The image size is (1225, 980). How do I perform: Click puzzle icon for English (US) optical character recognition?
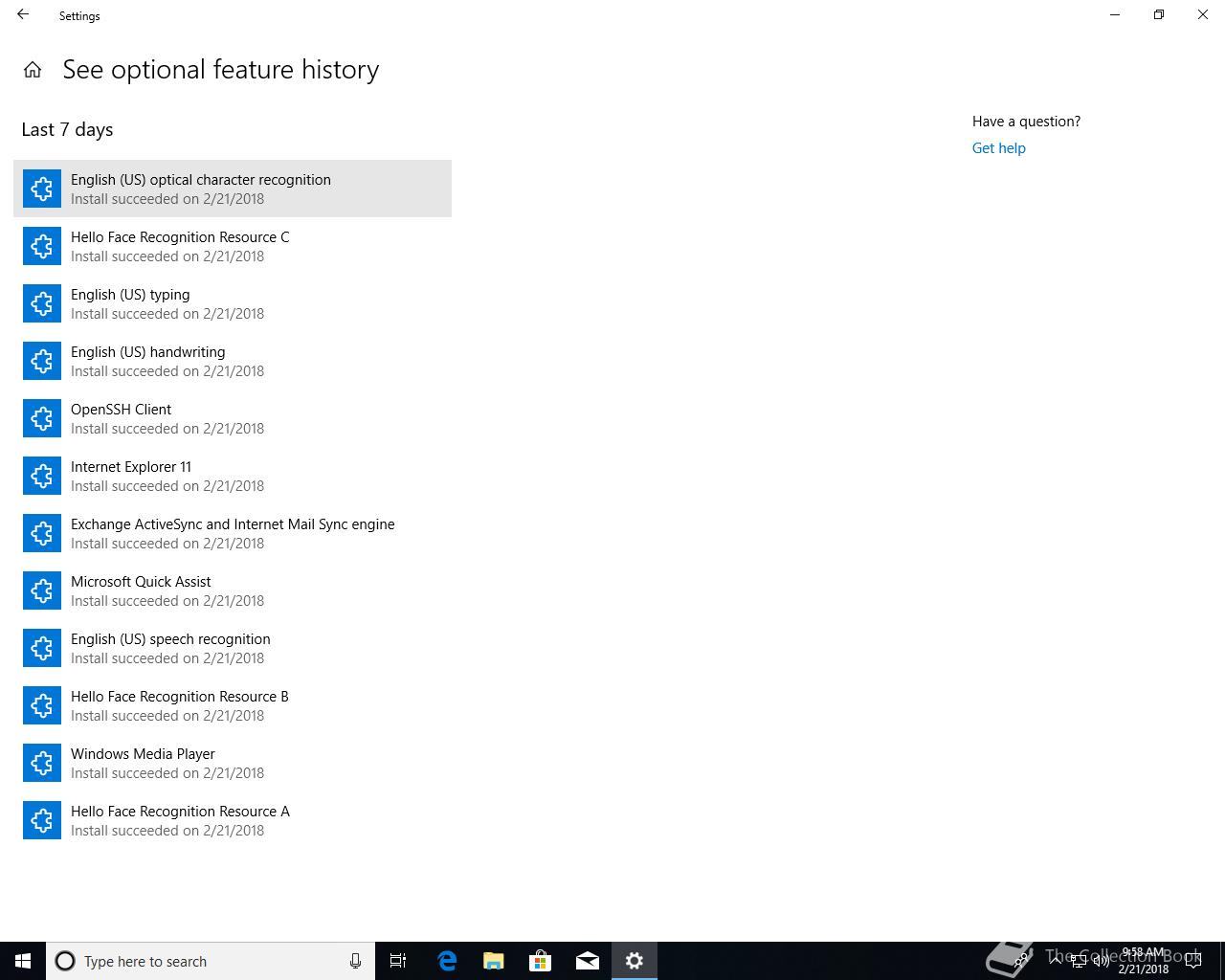coord(42,189)
